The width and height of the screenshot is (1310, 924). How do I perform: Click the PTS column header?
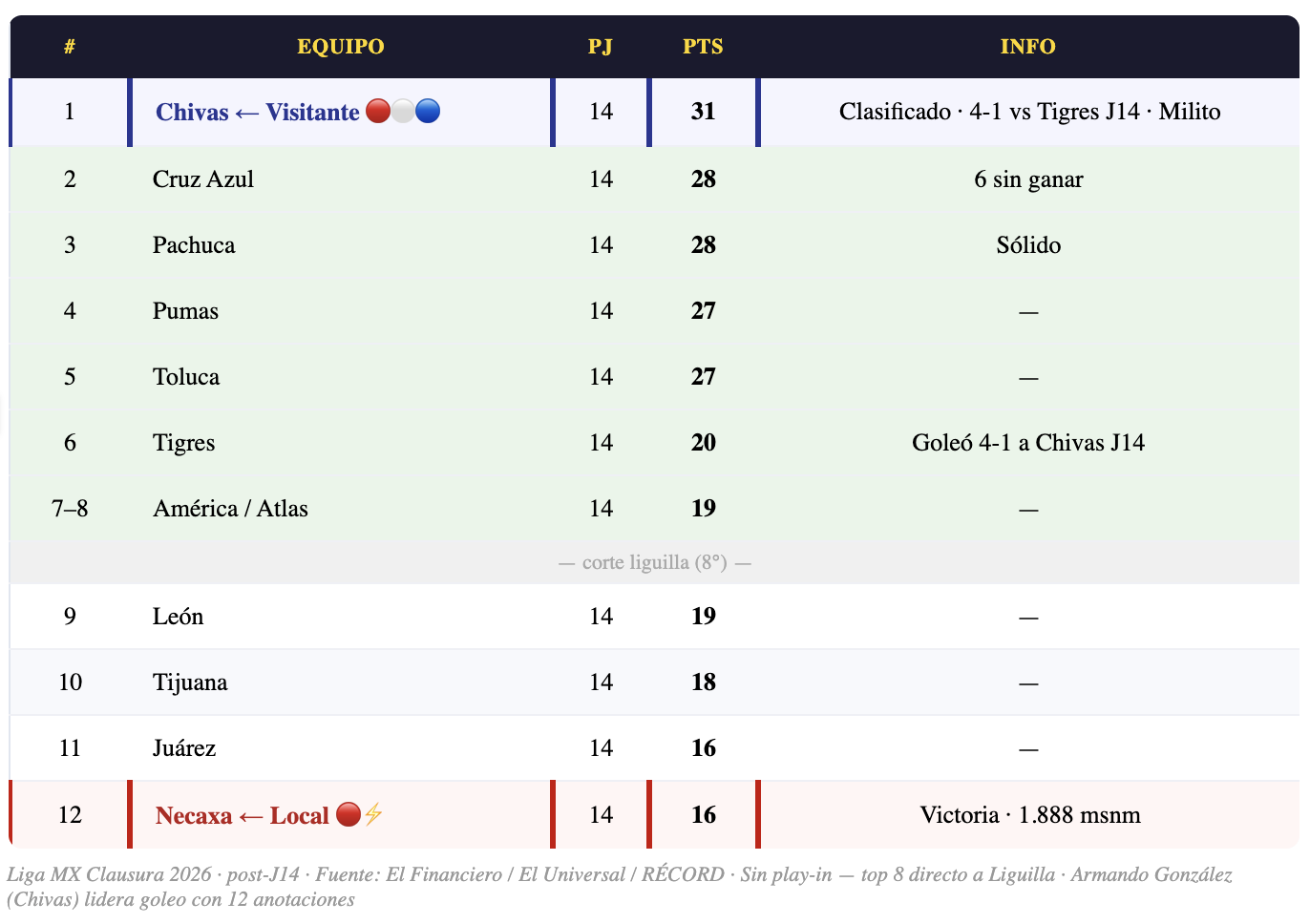(x=703, y=47)
